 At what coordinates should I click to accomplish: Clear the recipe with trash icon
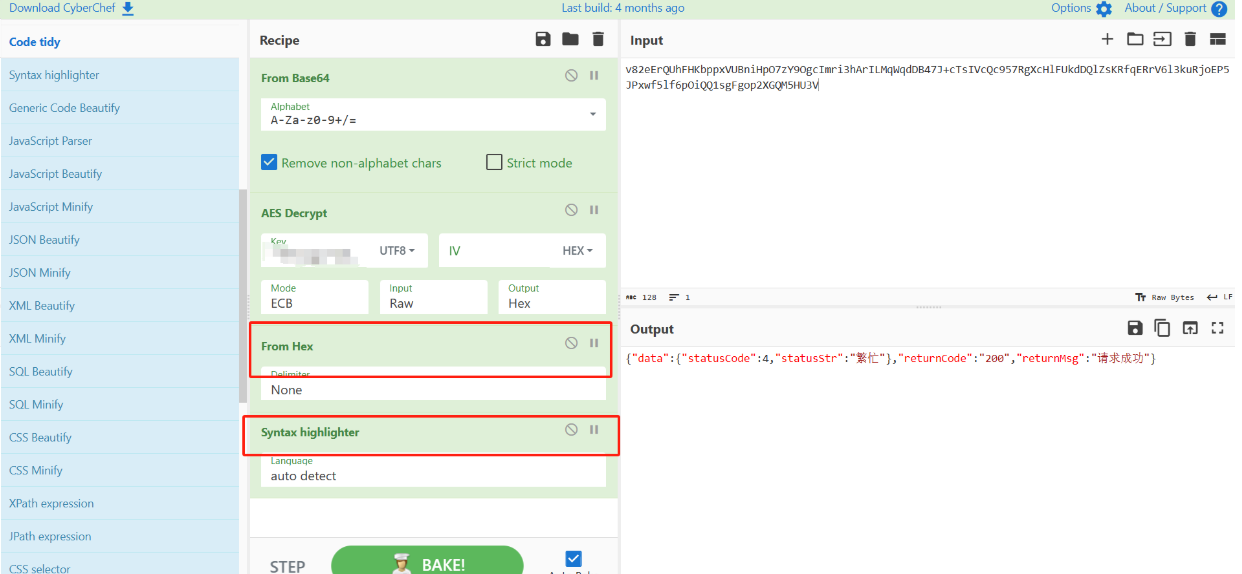tap(598, 39)
